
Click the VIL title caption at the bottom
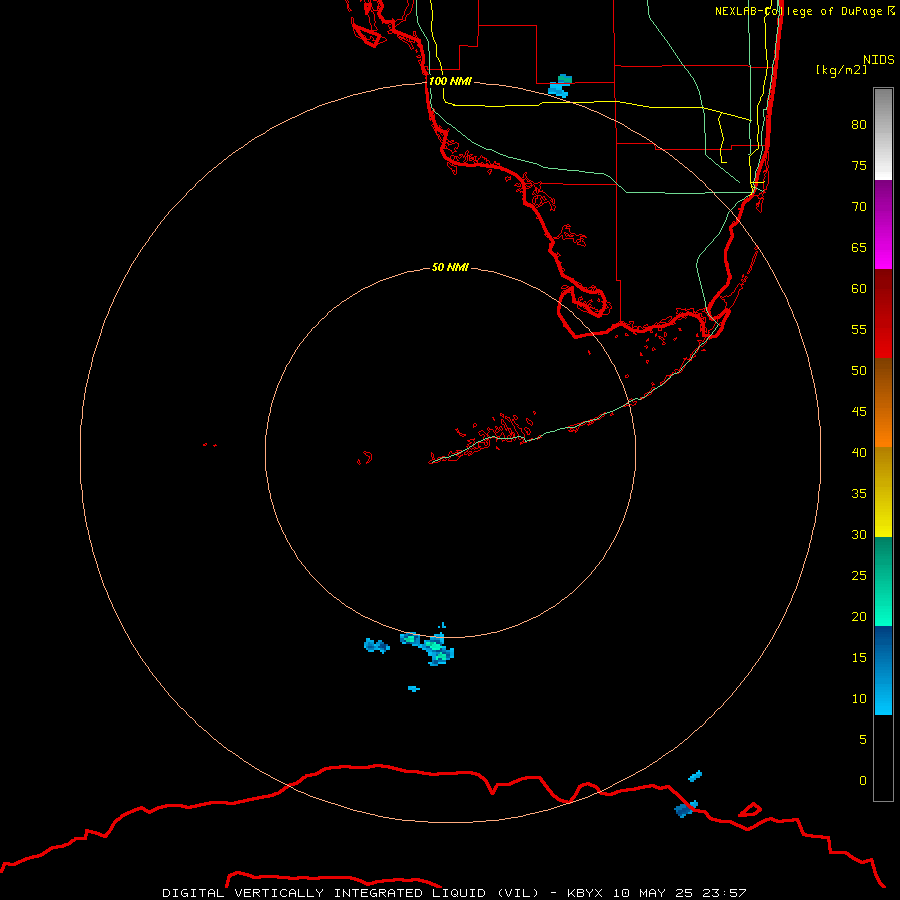click(x=454, y=893)
